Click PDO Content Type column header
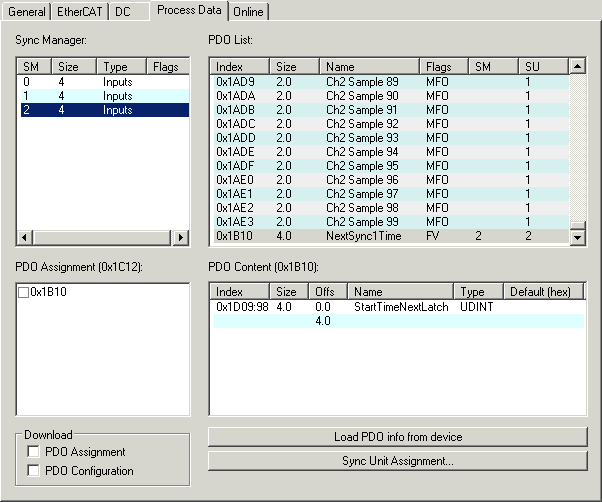The image size is (602, 502). click(478, 292)
